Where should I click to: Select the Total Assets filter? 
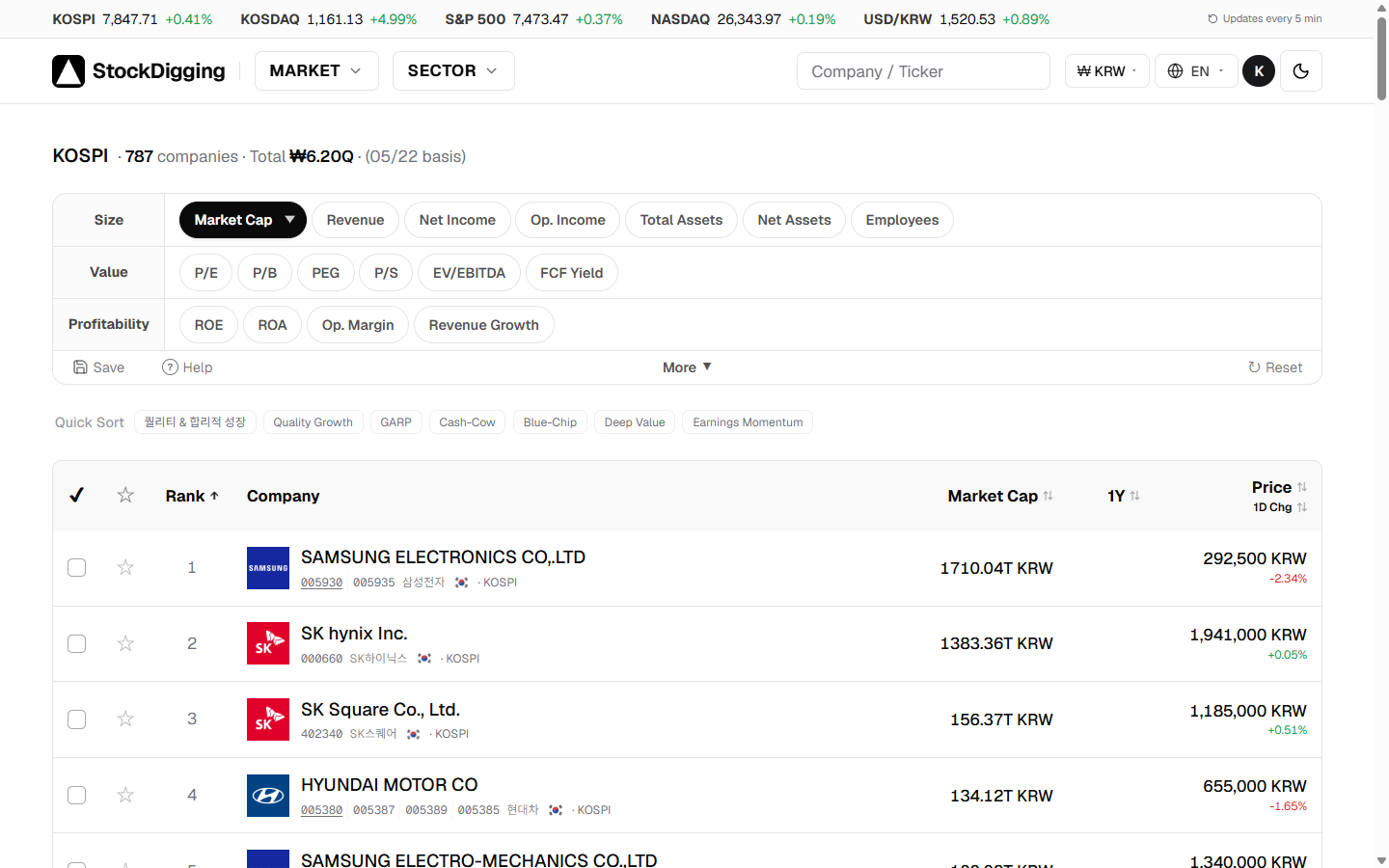click(681, 220)
